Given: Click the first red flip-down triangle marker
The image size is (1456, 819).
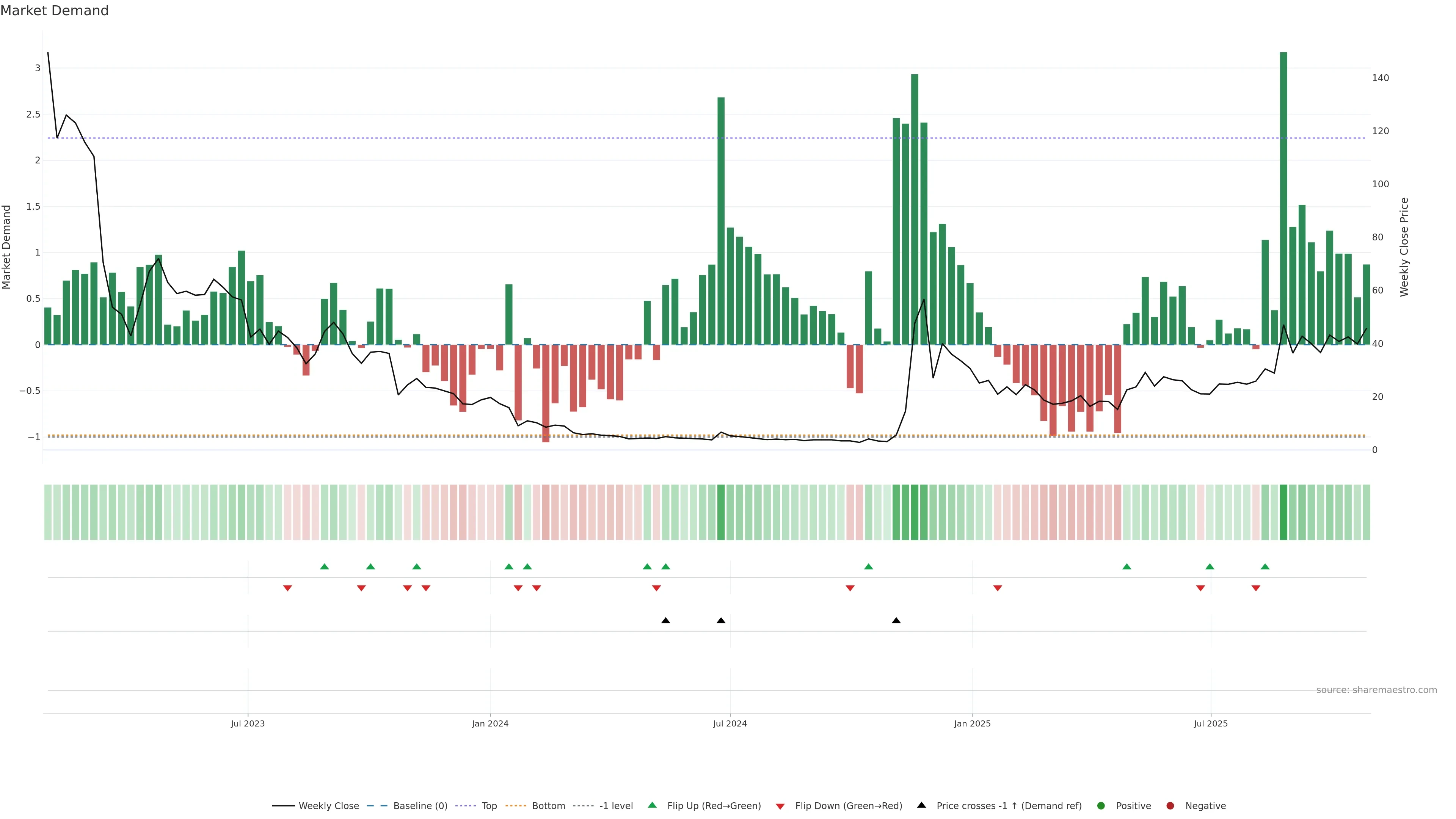Looking at the screenshot, I should 287,588.
